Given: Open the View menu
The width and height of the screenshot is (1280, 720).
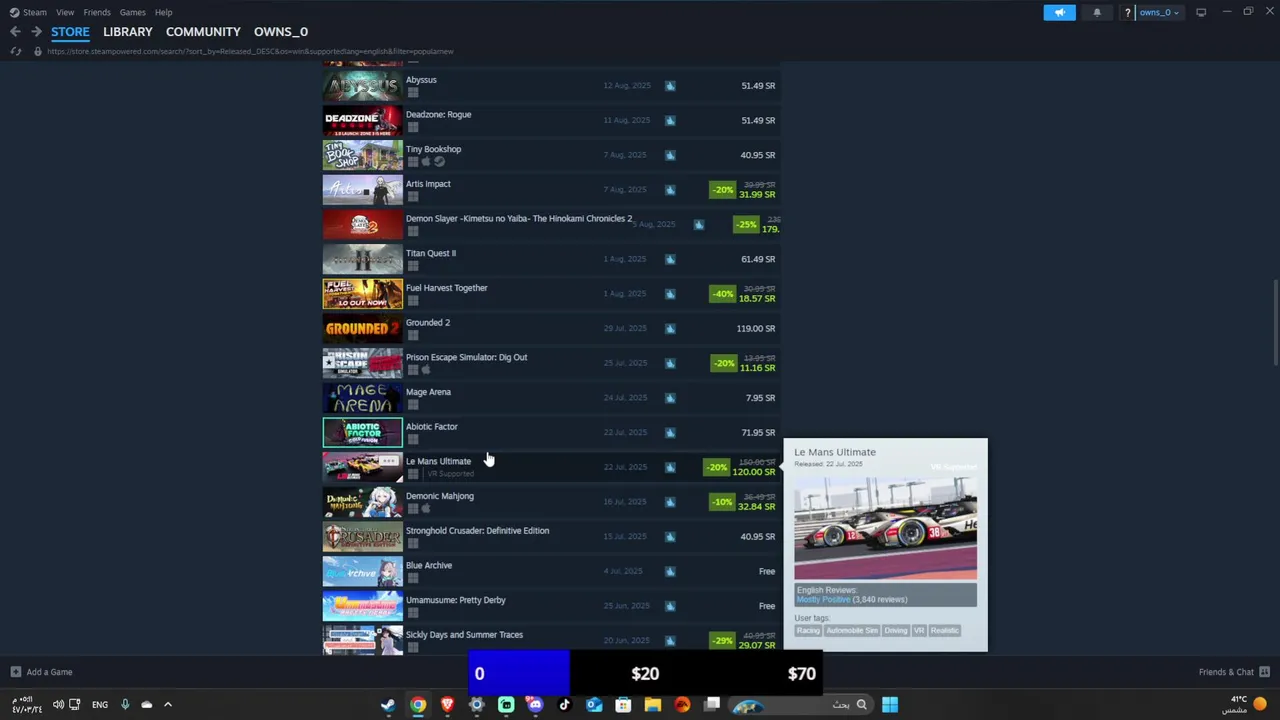Looking at the screenshot, I should coord(65,12).
